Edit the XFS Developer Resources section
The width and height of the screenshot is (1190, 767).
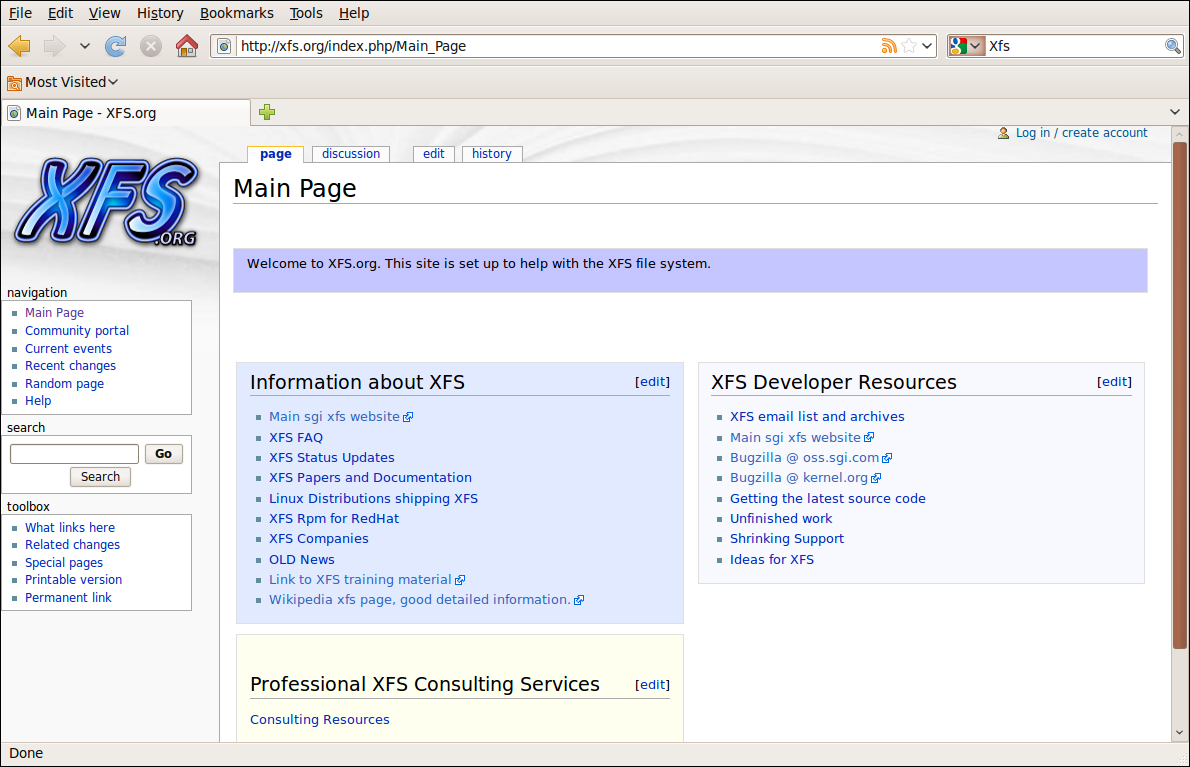pos(1114,382)
